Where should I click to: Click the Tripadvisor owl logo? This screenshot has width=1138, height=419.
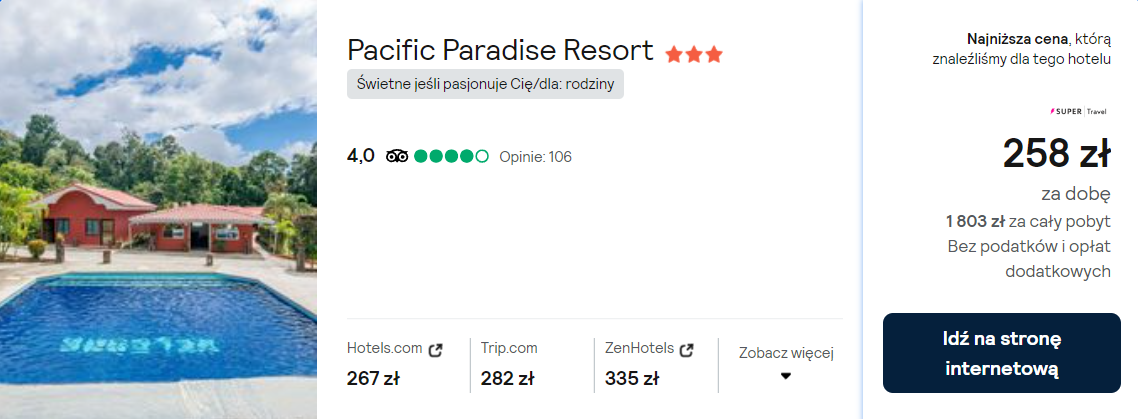tap(397, 156)
